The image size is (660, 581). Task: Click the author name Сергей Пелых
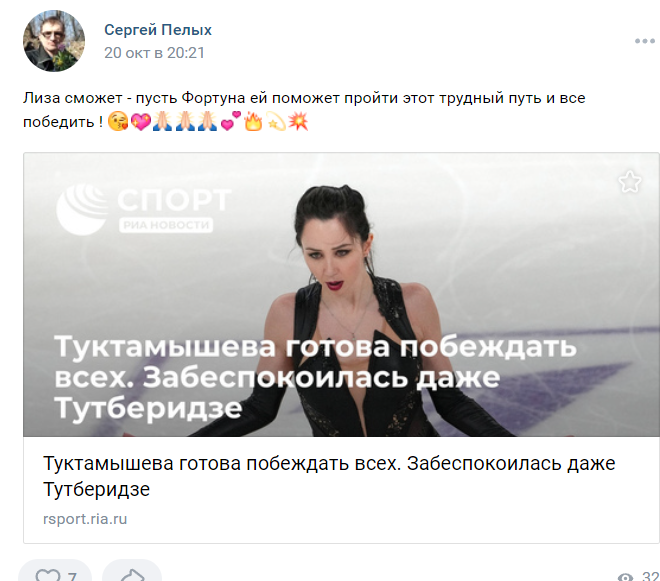[x=158, y=30]
